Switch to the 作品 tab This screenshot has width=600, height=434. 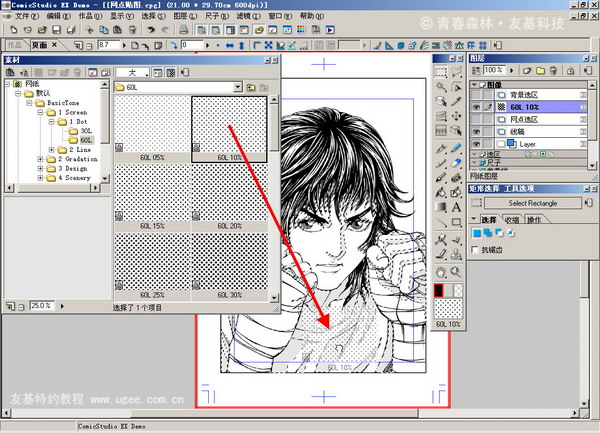click(15, 45)
